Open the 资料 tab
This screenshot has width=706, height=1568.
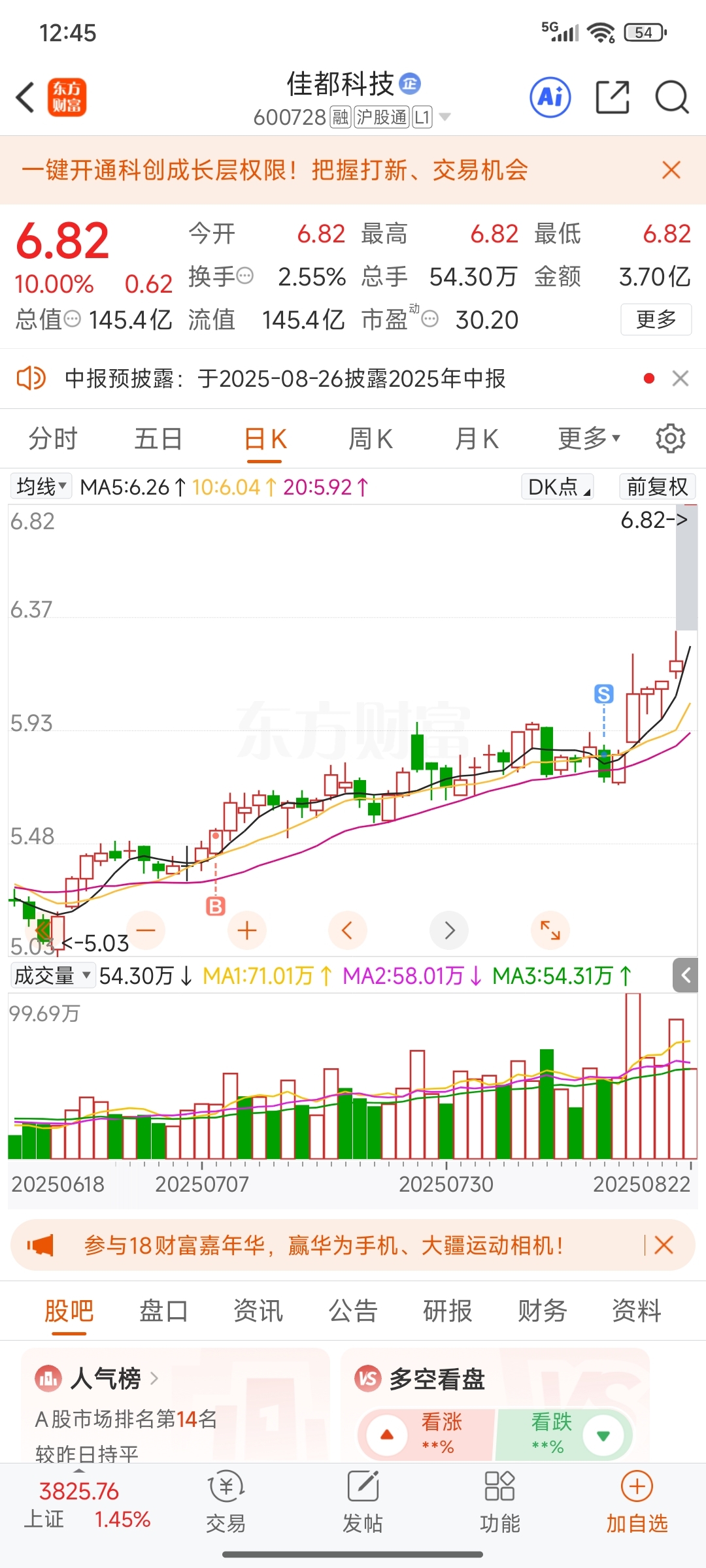(637, 1311)
